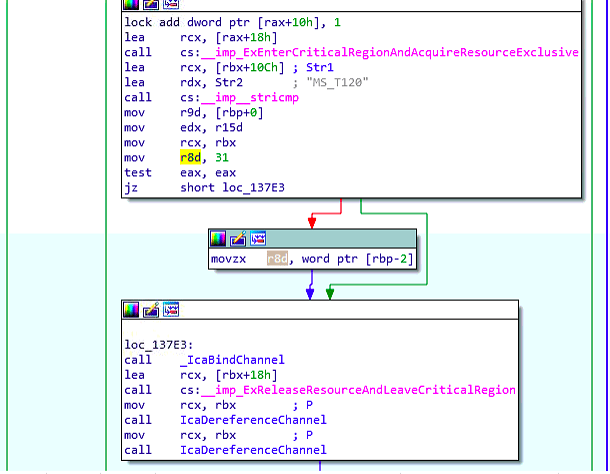Click group nodes icon on the top code block
Image resolution: width=610 pixels, height=474 pixels.
pos(170,4)
